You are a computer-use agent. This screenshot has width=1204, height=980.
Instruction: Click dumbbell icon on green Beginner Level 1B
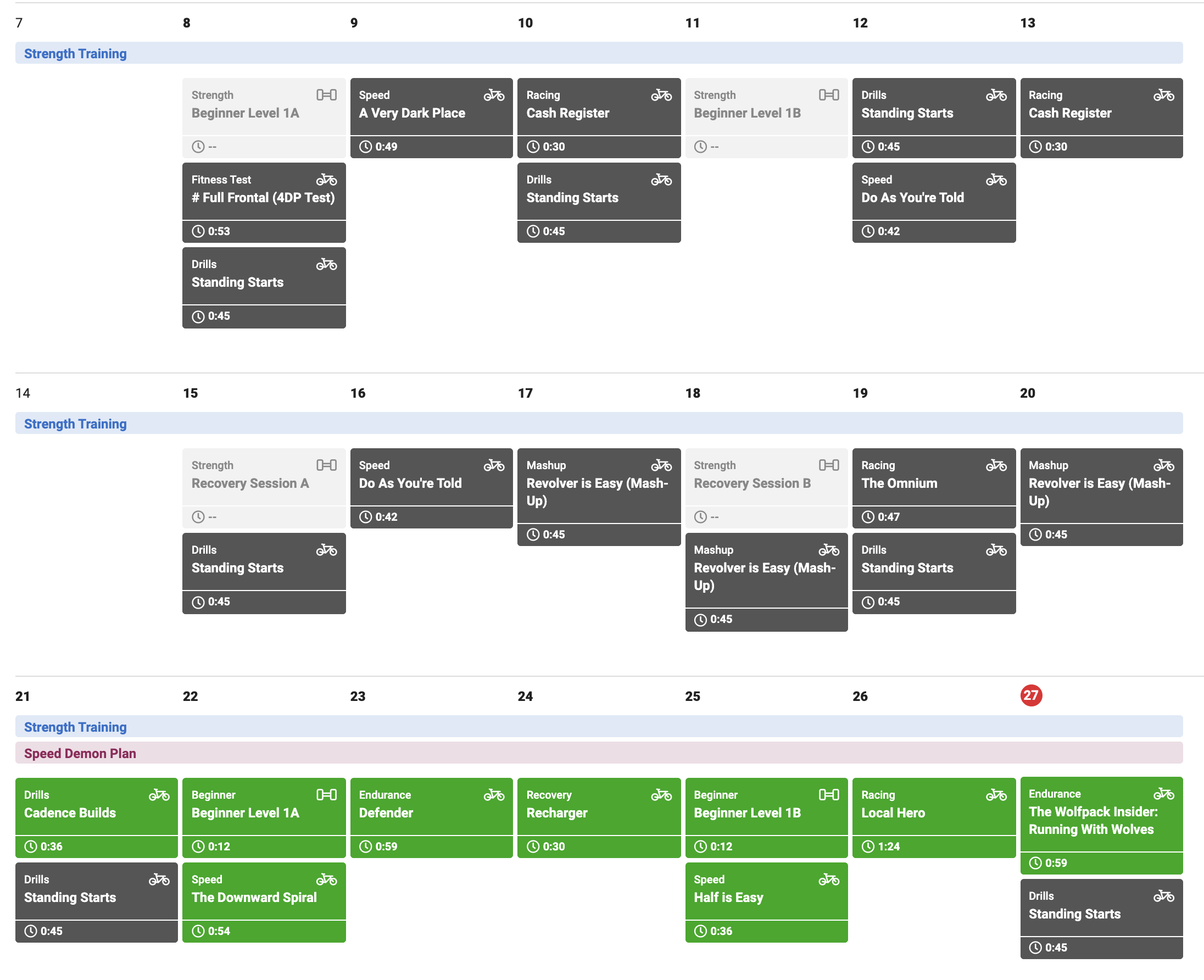tap(829, 795)
